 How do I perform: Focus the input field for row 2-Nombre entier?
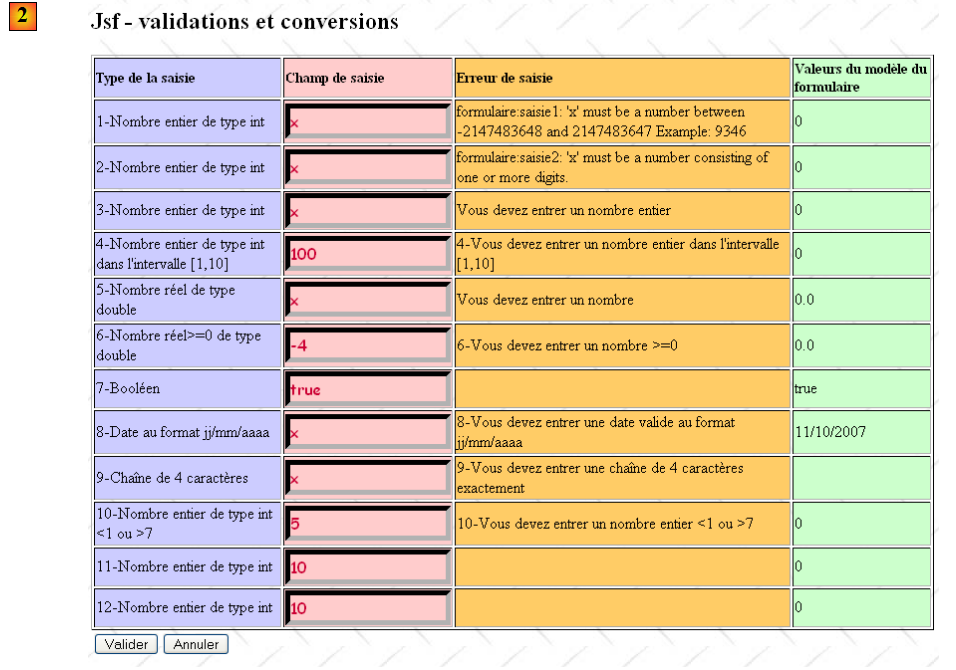point(367,168)
